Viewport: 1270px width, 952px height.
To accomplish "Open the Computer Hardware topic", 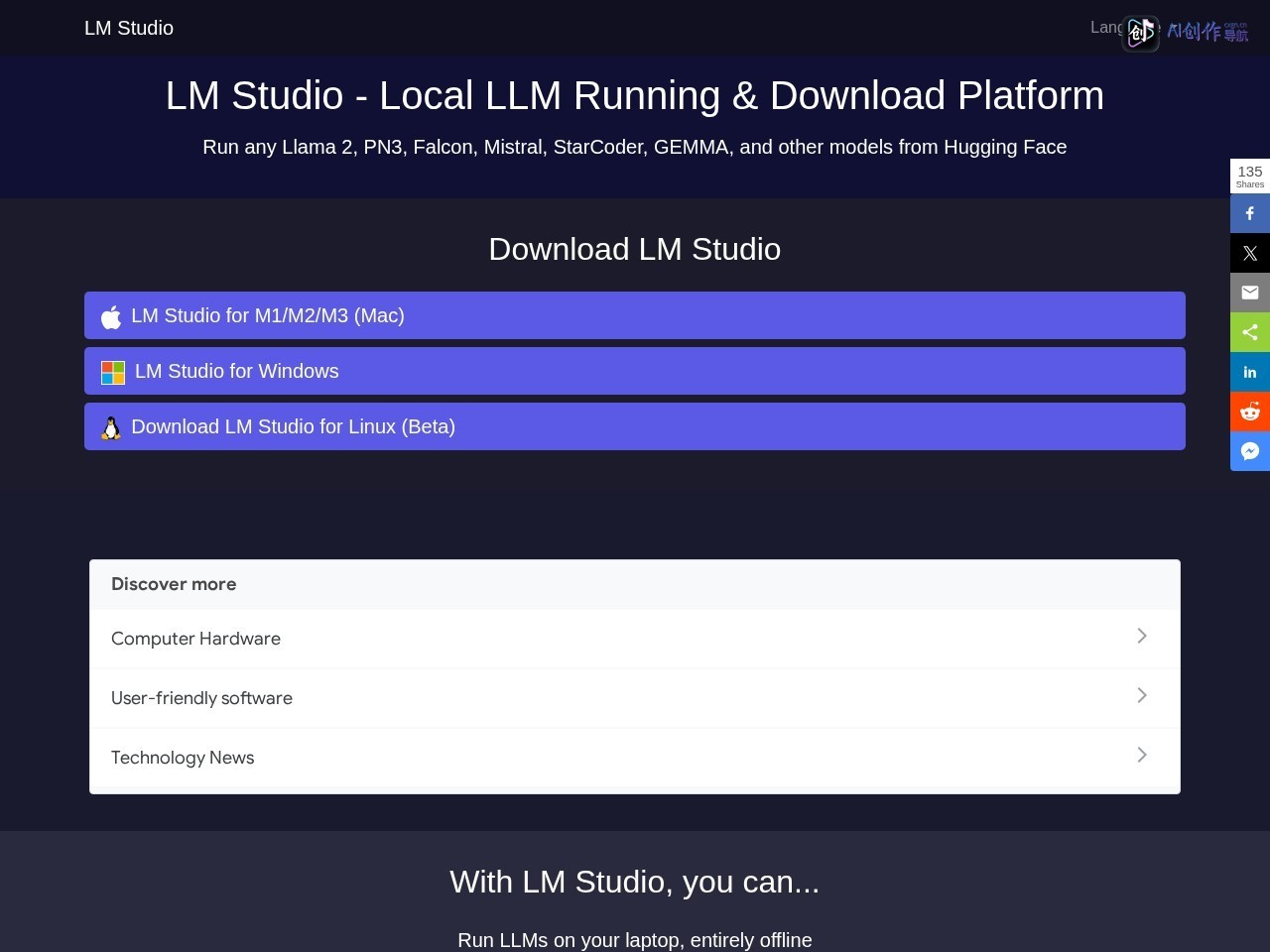I will coord(635,639).
